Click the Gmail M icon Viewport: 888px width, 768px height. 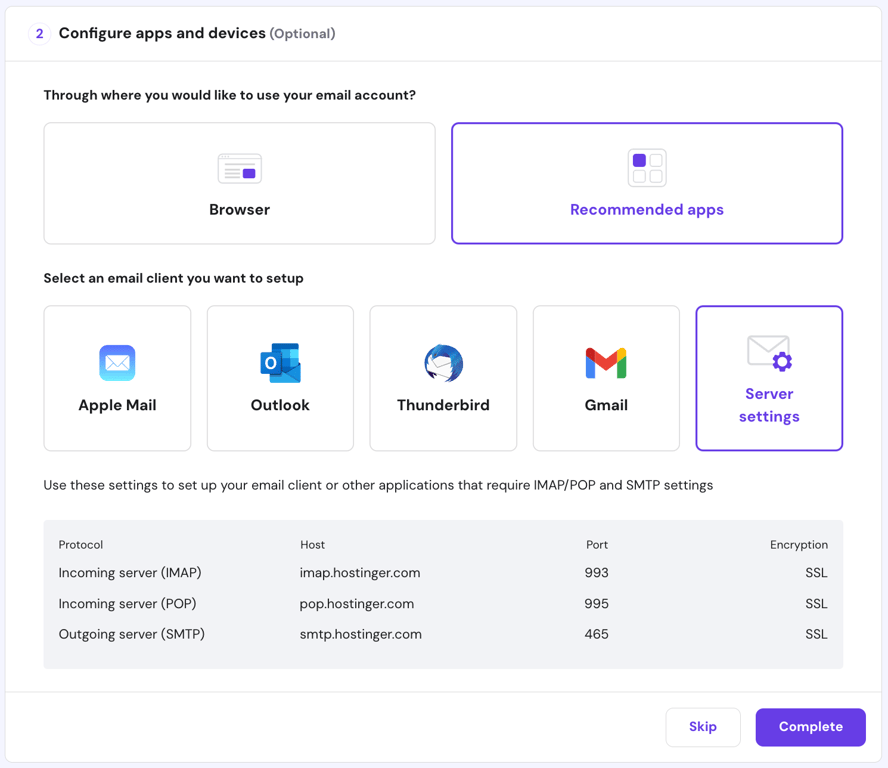click(x=606, y=362)
